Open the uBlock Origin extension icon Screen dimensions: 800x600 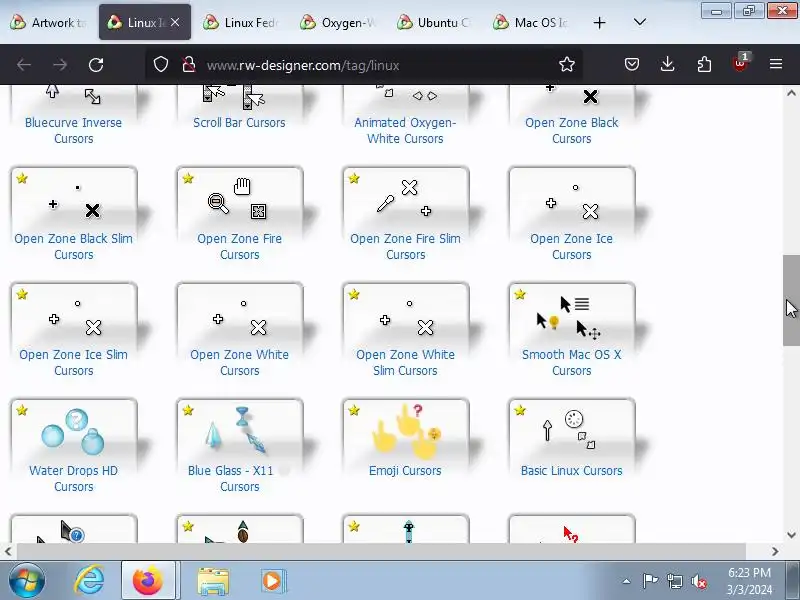(x=740, y=63)
